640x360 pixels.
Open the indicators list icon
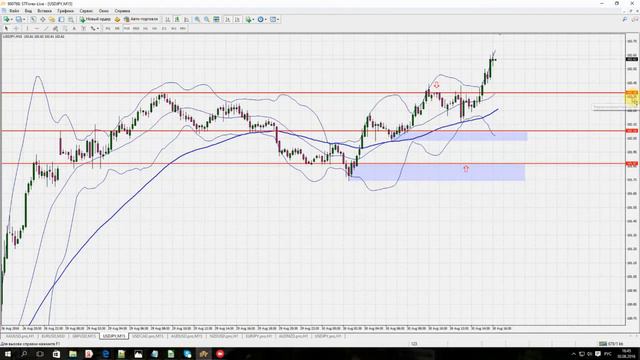pos(248,19)
